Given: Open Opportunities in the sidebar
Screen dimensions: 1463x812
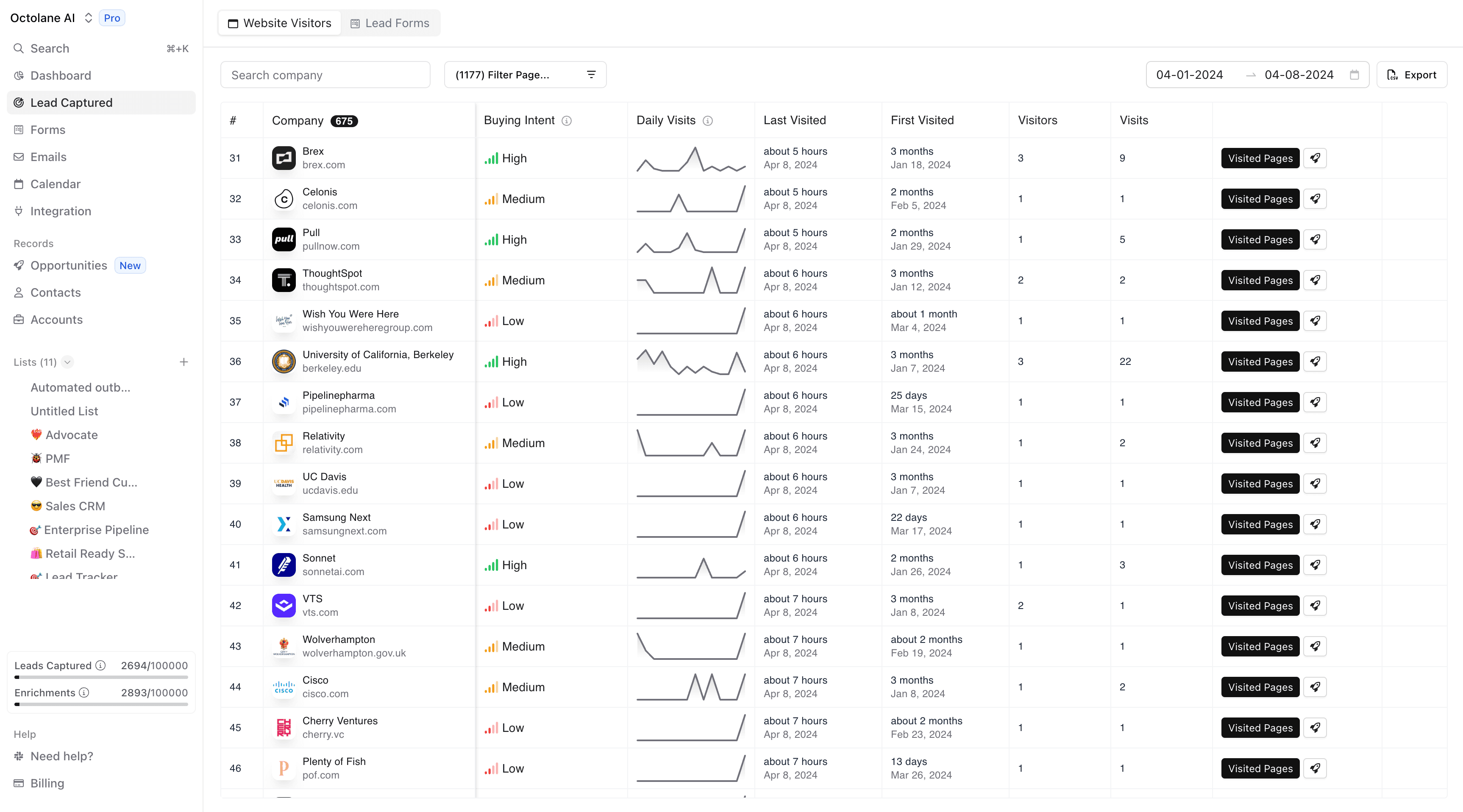Looking at the screenshot, I should point(101,266).
